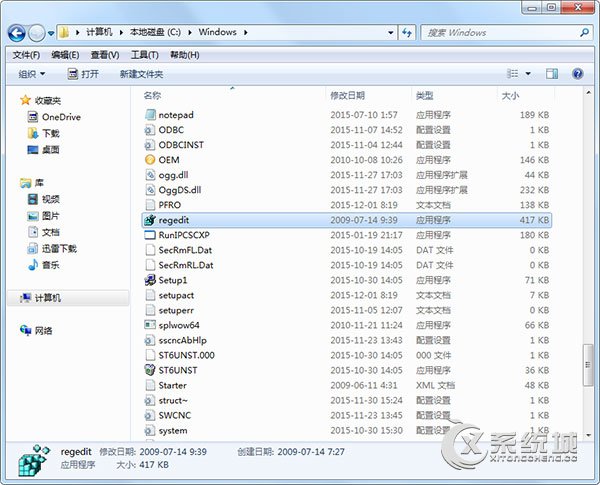Open the 工具(T) menu
The image size is (600, 485).
(x=145, y=55)
